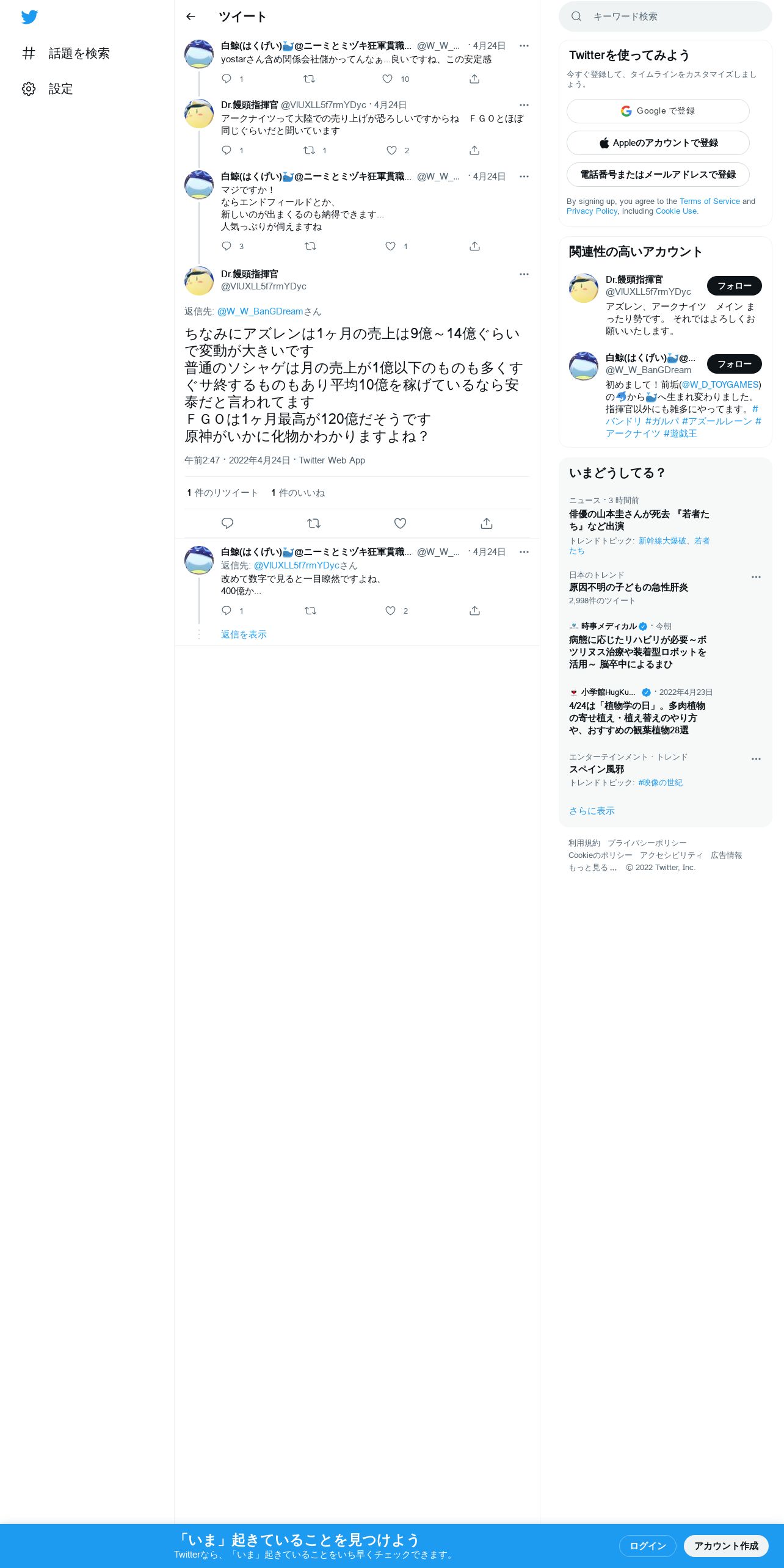Open 利用規約 in the footer
784x1568 pixels.
584,843
